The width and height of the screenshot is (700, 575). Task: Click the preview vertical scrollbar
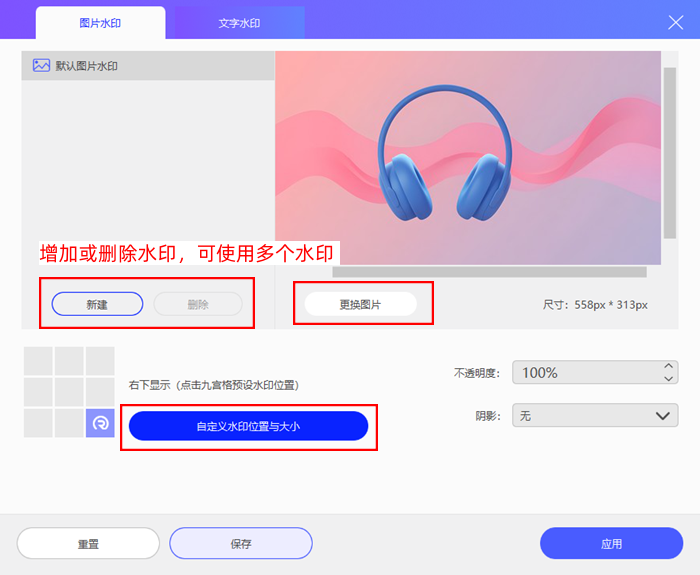pos(670,153)
